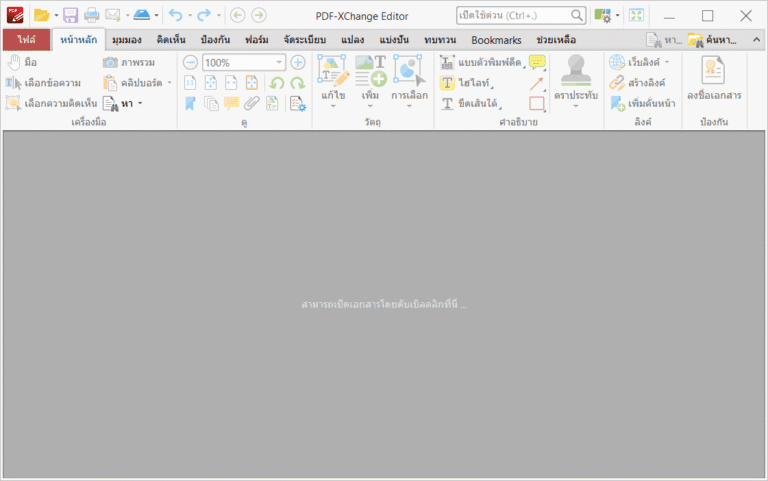The height and width of the screenshot is (481, 768).
Task: Select the red arrow annotation tool
Action: 537,83
